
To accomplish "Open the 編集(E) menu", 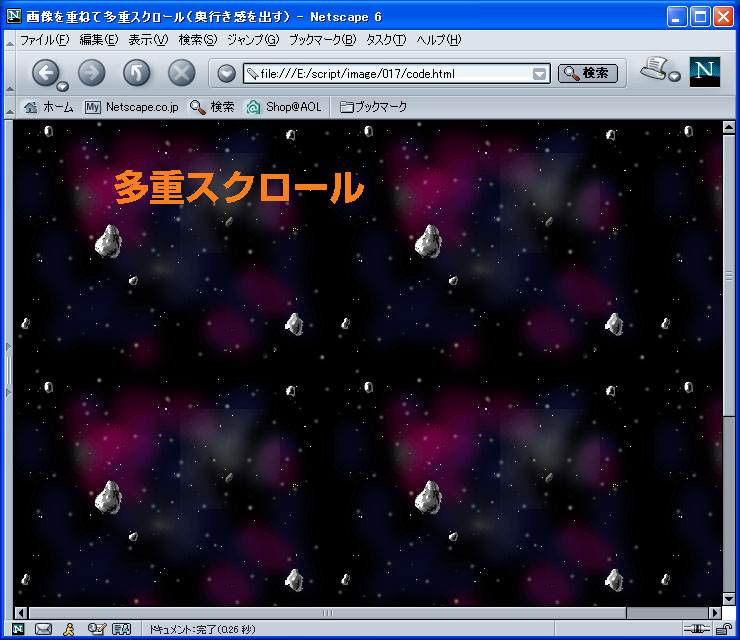I will pos(99,40).
